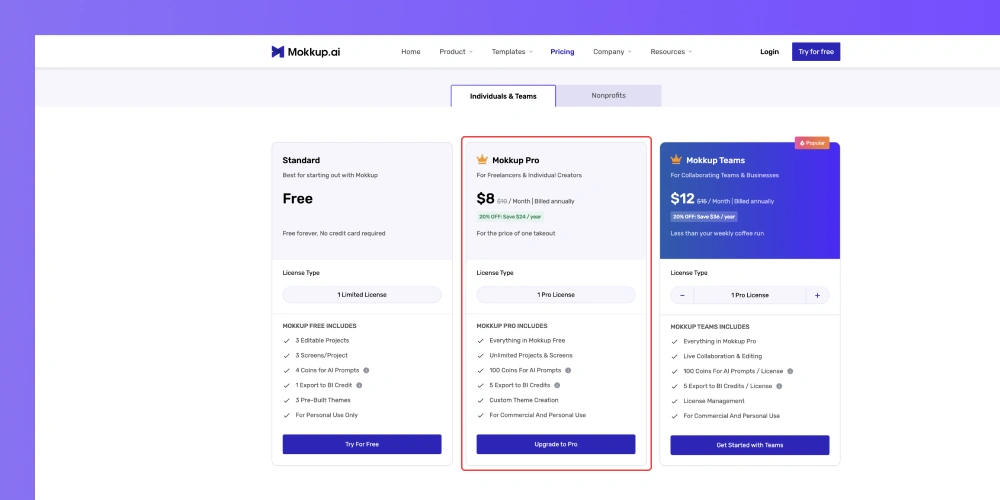1000x500 pixels.
Task: Click checkmark beside 3 Editable Projects
Action: (286, 341)
